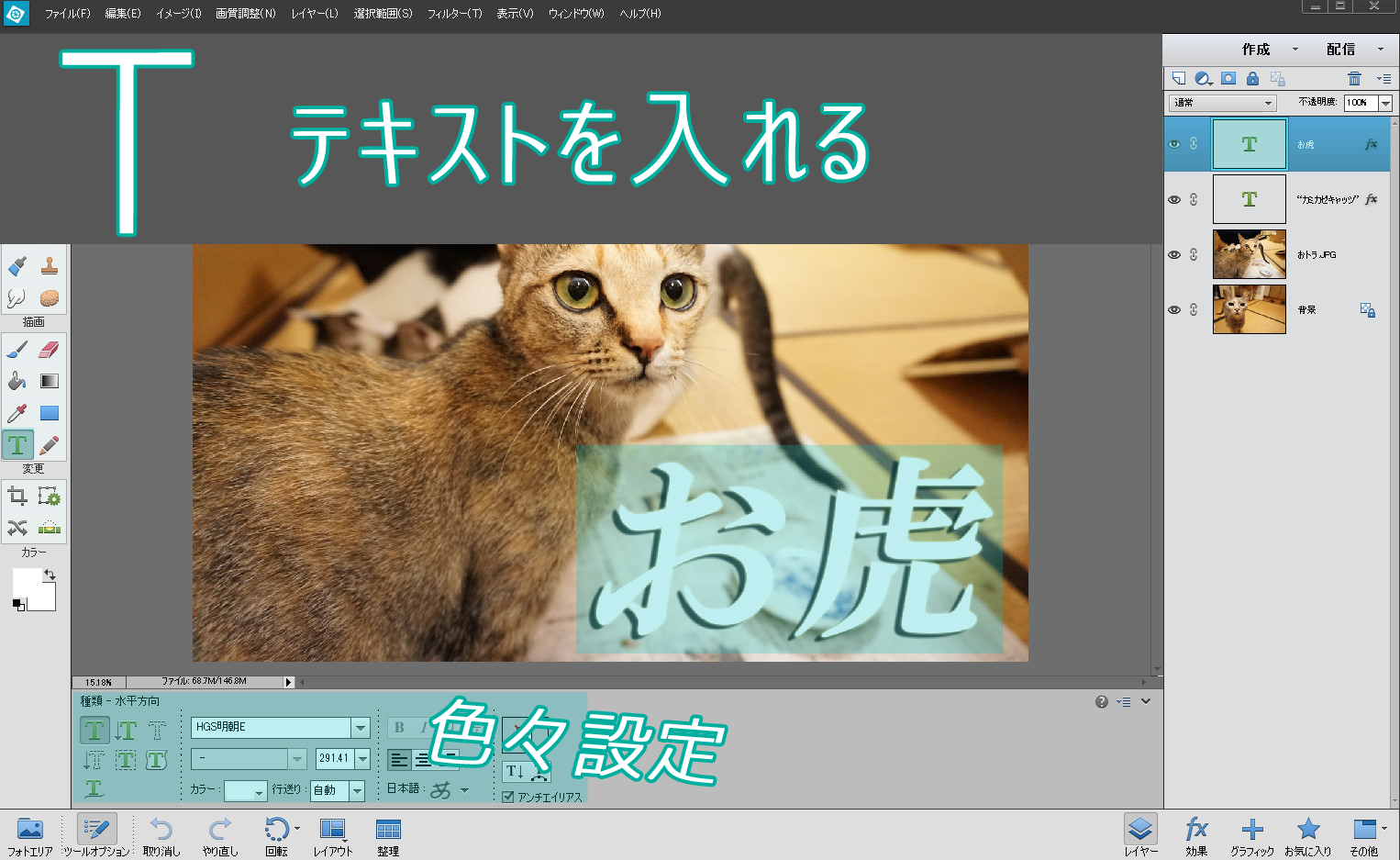
Task: Open 画質調整(N) menu
Action: [246, 14]
